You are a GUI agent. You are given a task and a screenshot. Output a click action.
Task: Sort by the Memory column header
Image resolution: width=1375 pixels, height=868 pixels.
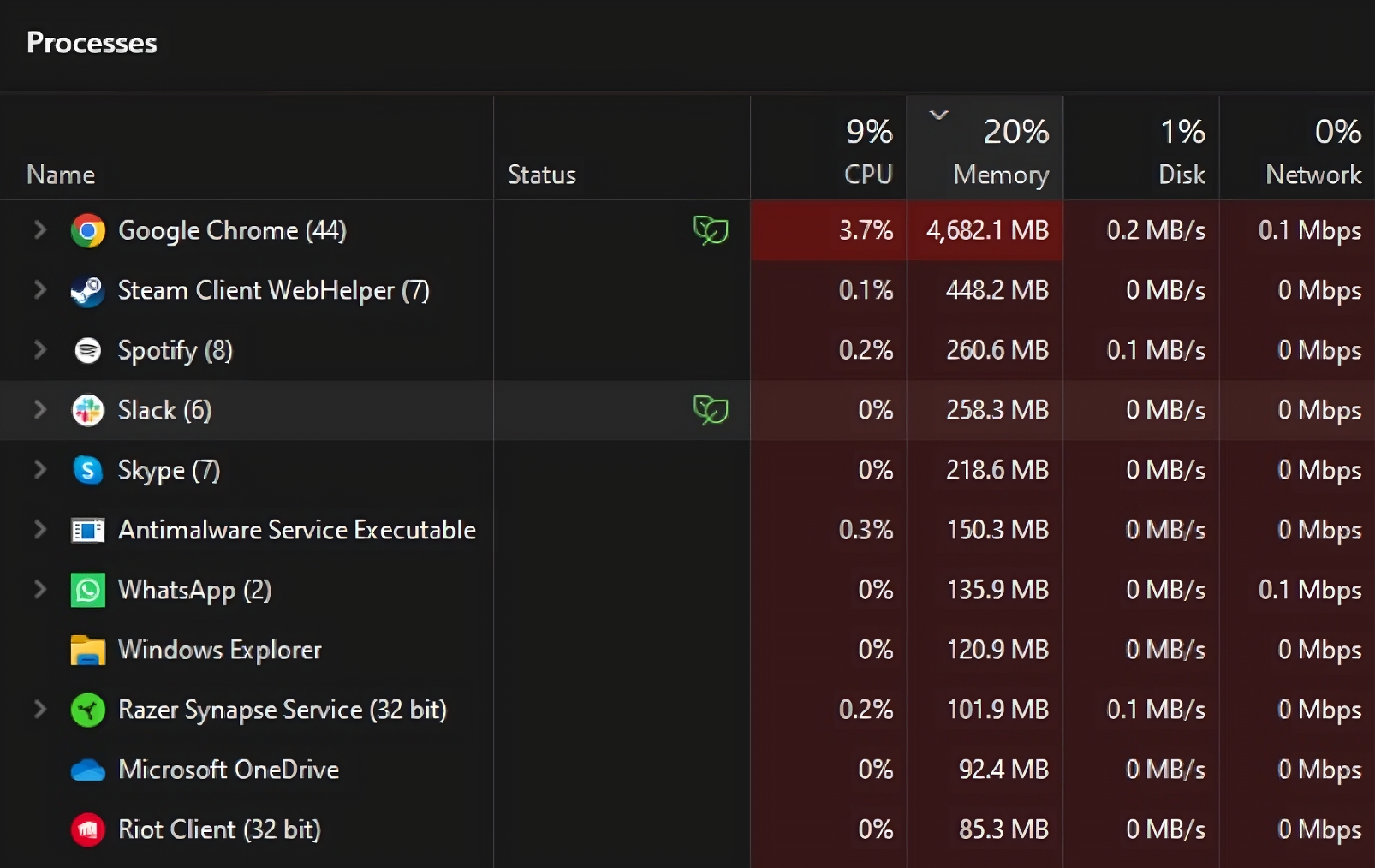[x=985, y=148]
